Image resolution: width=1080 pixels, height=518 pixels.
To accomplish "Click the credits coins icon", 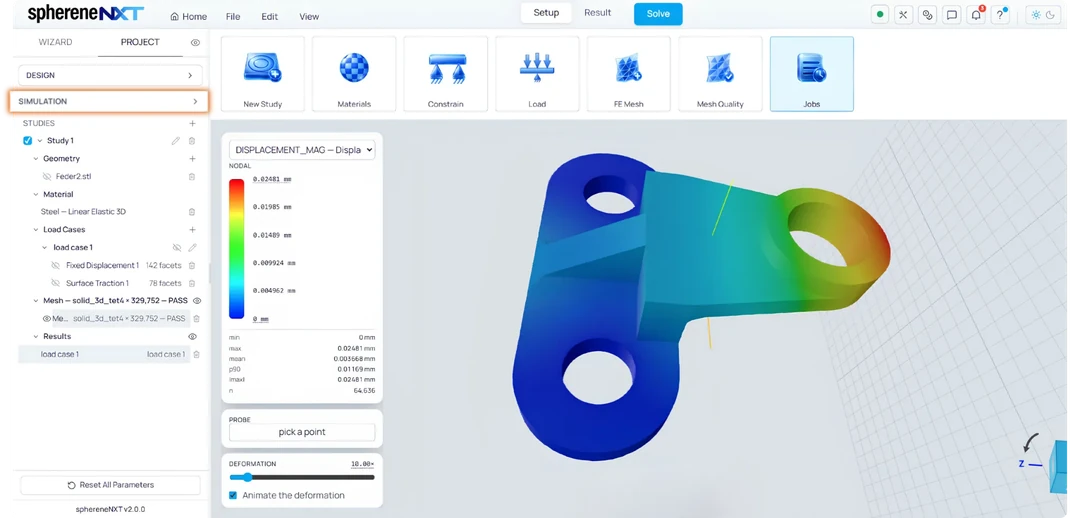I will [928, 14].
